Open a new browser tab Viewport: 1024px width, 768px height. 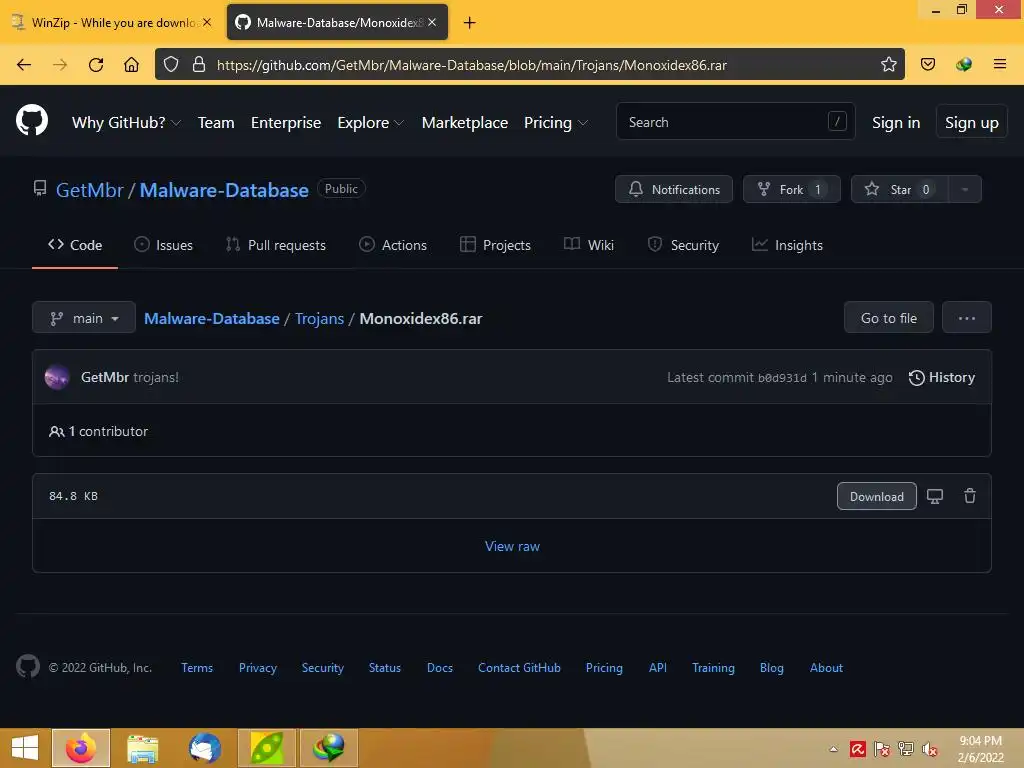[469, 23]
